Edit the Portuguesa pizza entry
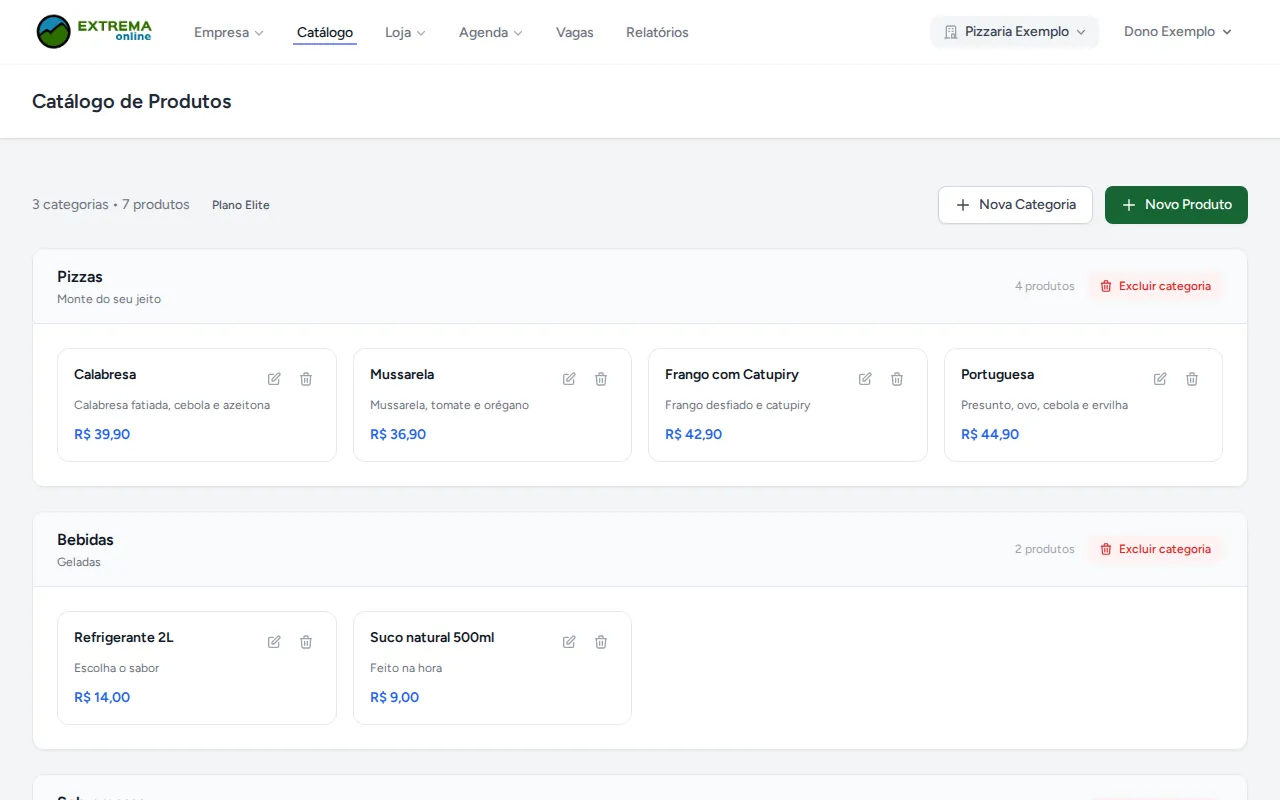1280x800 pixels. tap(1160, 379)
